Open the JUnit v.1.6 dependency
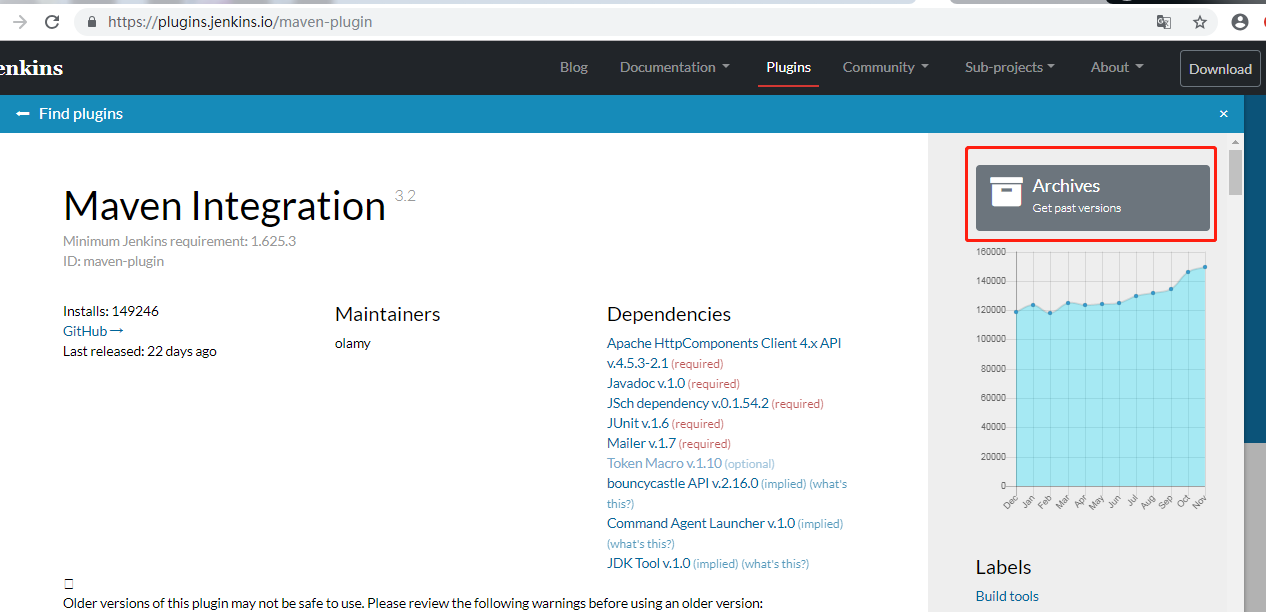The width and height of the screenshot is (1266, 612). tap(638, 423)
